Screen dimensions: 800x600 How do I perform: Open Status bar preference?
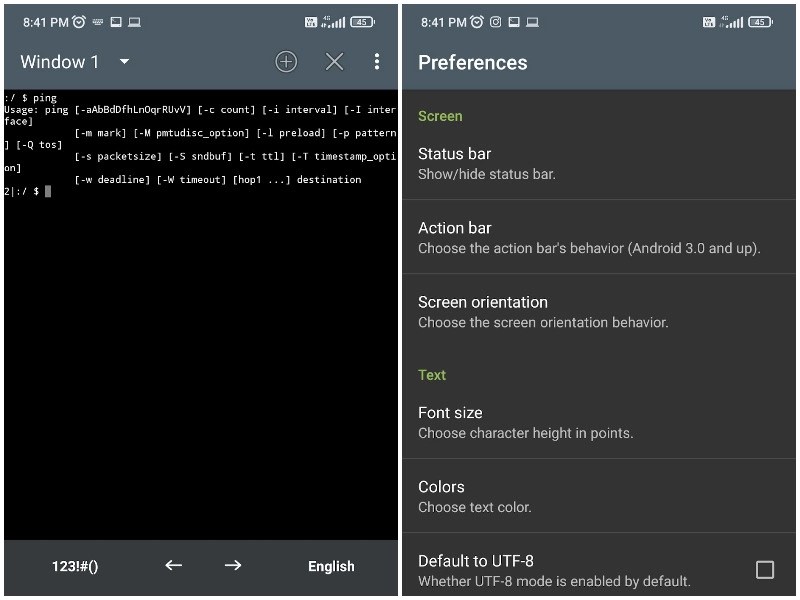pos(600,163)
